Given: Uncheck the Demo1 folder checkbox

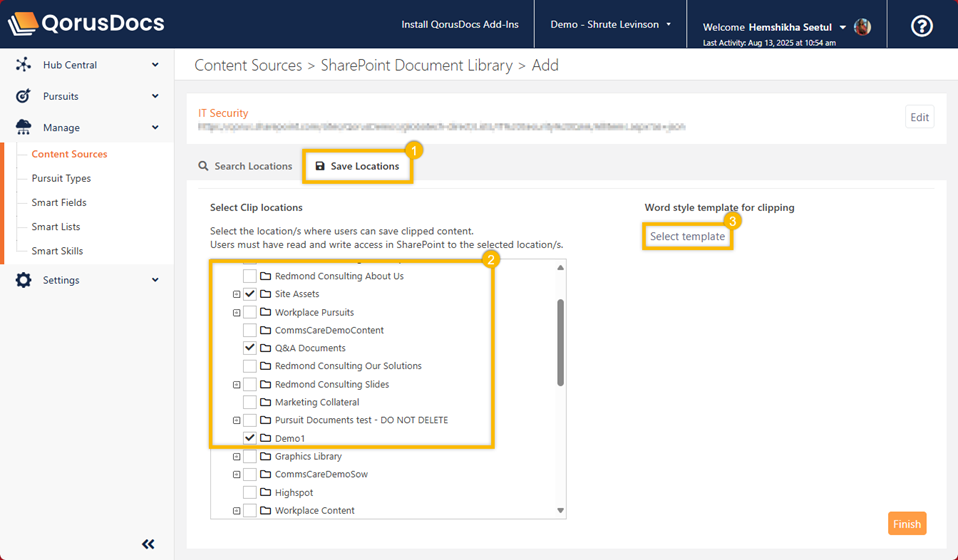Looking at the screenshot, I should coord(250,438).
